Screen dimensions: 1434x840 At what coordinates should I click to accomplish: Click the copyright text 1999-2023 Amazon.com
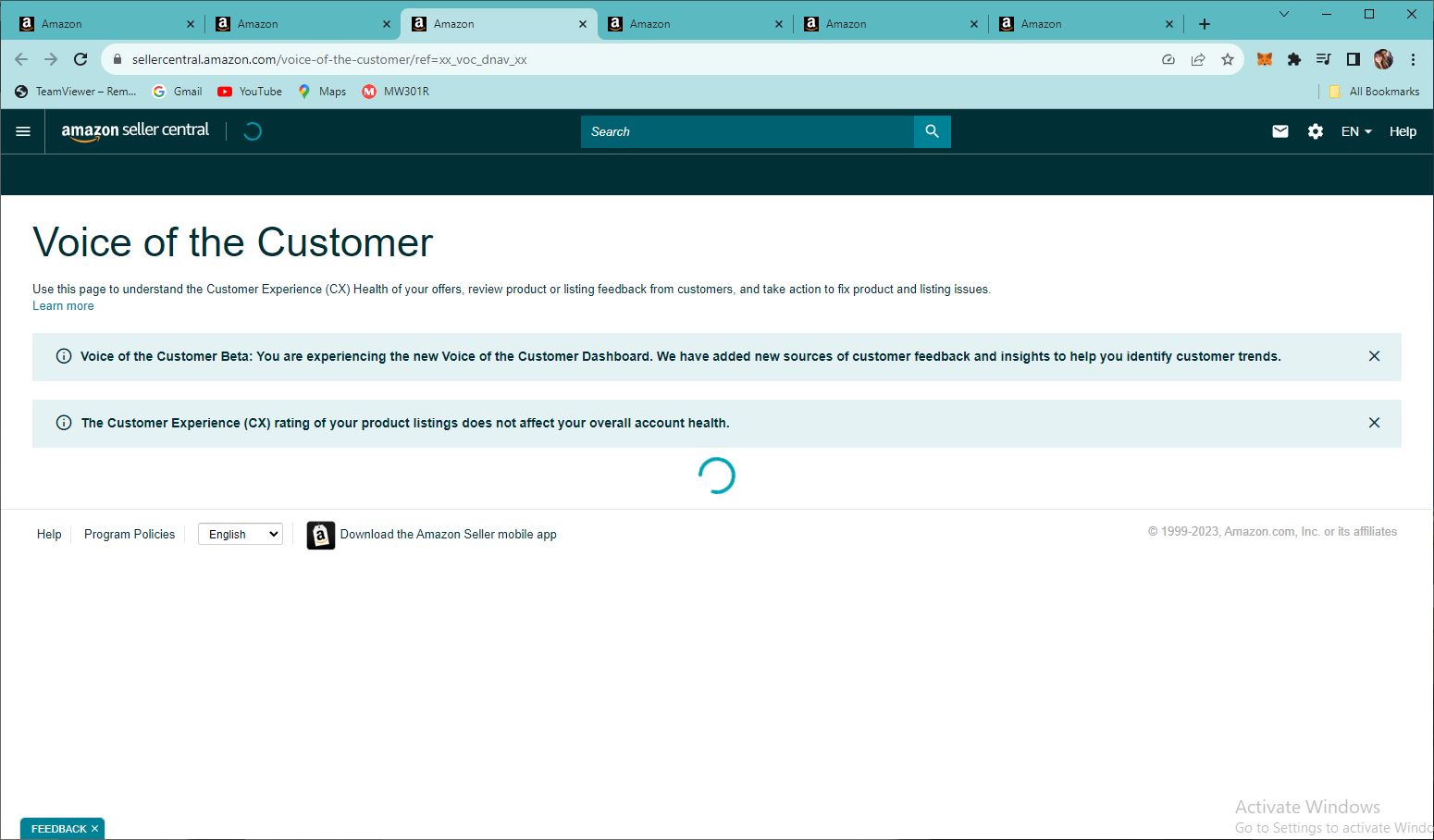point(1272,532)
